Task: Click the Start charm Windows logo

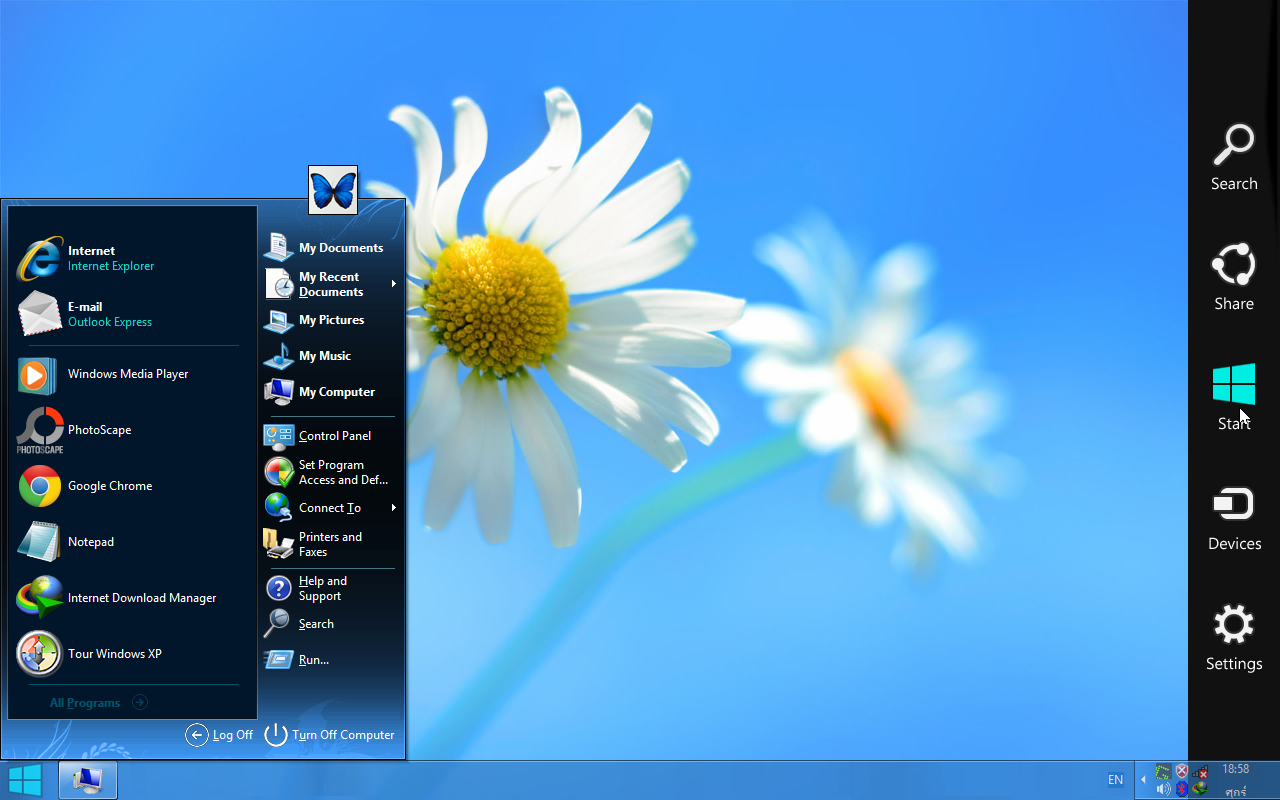Action: pyautogui.click(x=1234, y=385)
